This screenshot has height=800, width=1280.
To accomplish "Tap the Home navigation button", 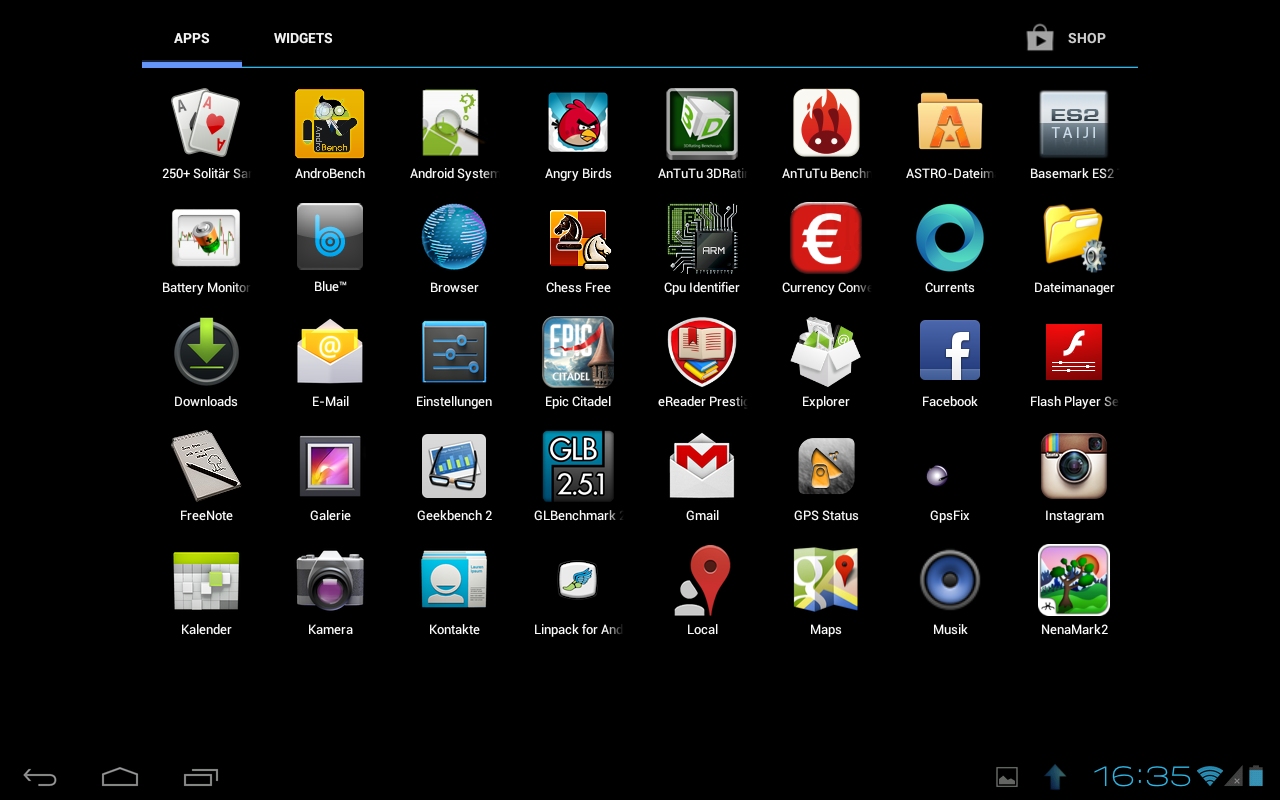I will coord(120,777).
